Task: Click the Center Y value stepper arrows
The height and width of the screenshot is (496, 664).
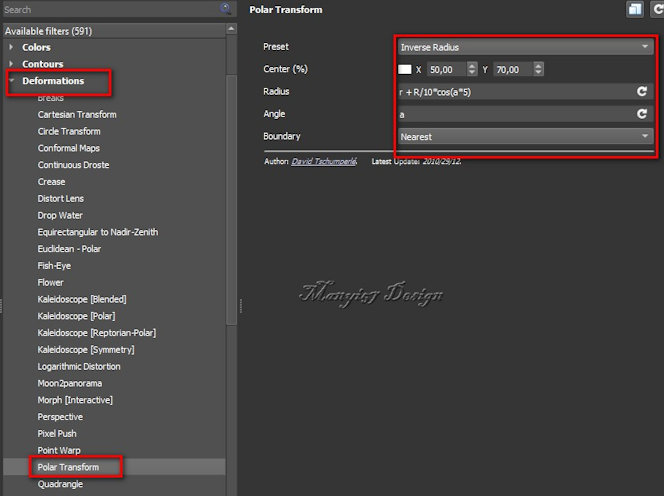Action: [x=539, y=69]
